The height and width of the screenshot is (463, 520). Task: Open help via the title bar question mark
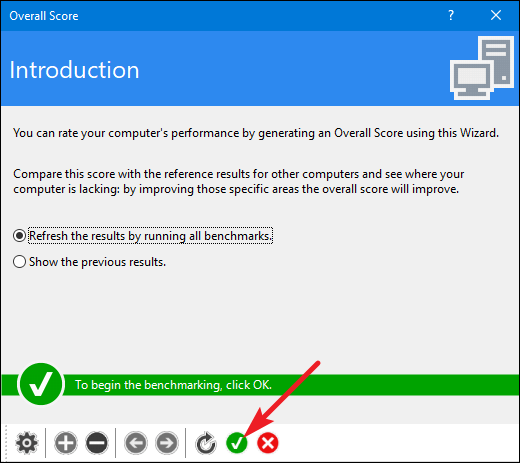(451, 15)
